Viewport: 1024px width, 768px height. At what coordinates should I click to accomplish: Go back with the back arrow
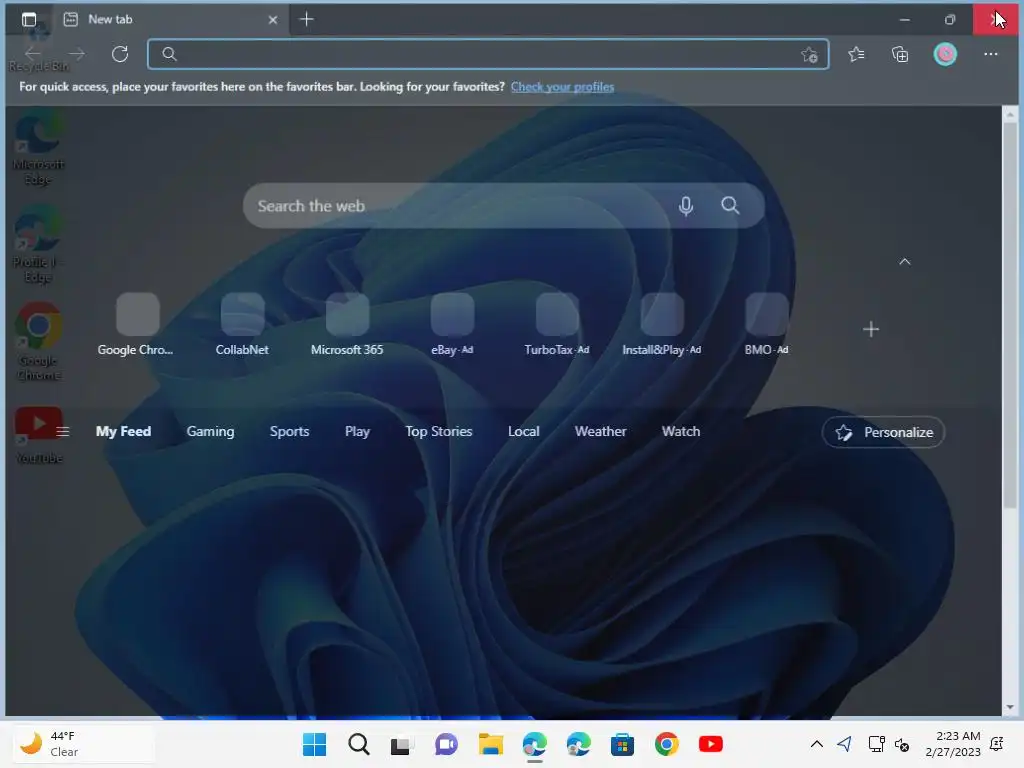click(33, 54)
